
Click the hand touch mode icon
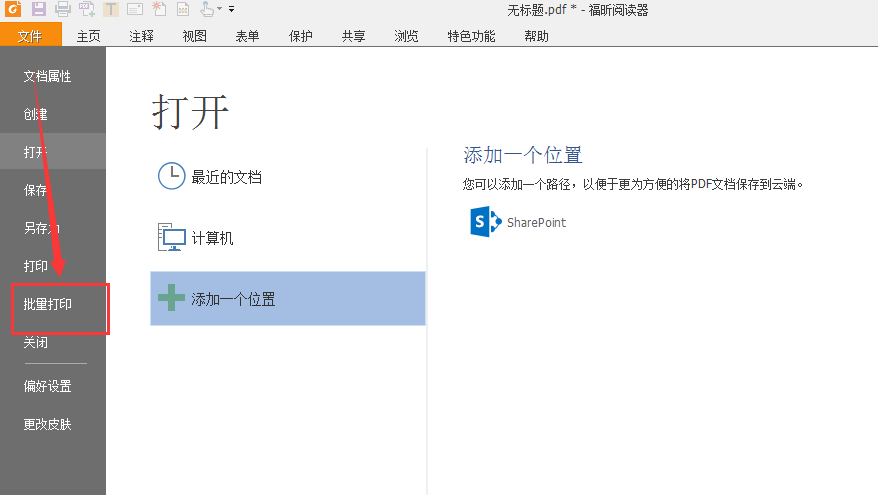(207, 8)
